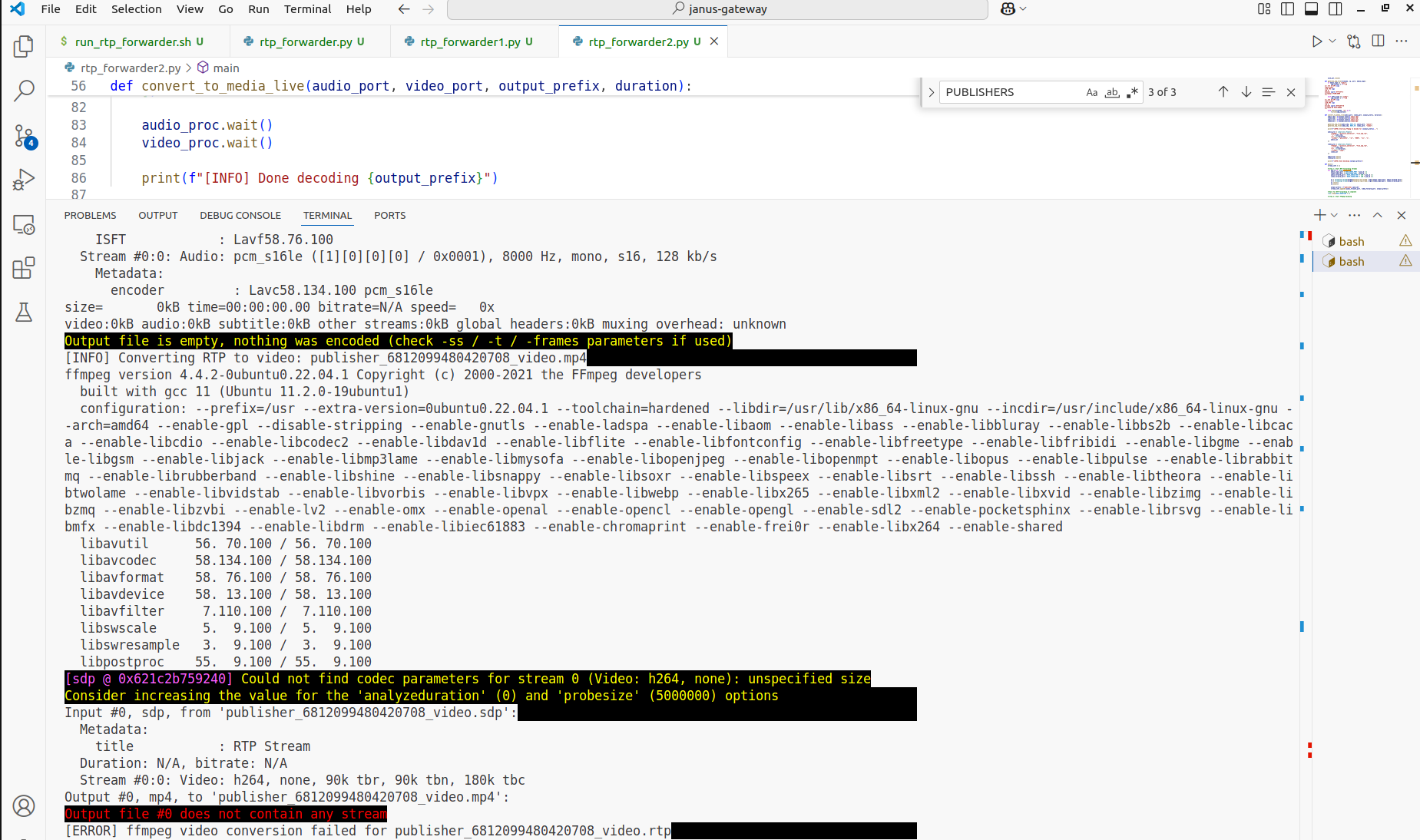Open the terminal launch profile dropdown

pyautogui.click(x=1335, y=215)
